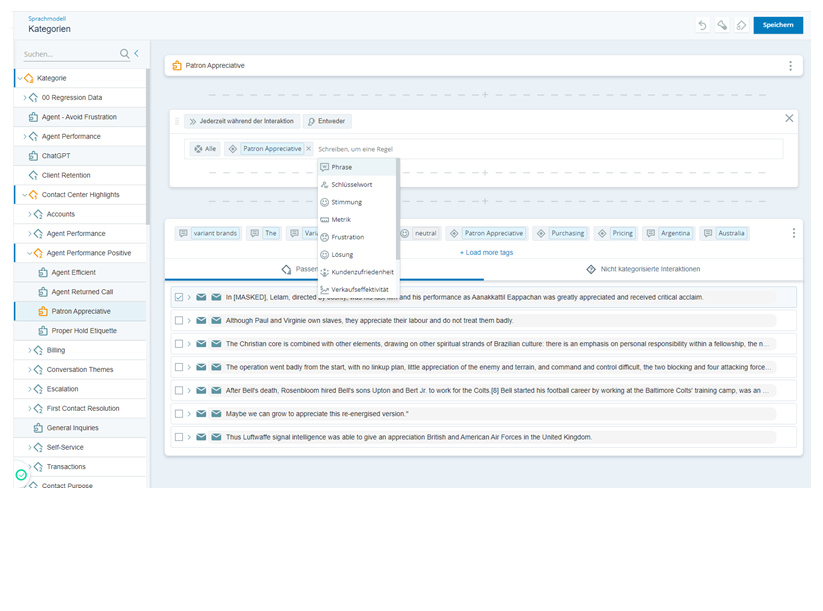This screenshot has height=611, width=823.
Task: Check the Christian core row checkbox
Action: 179,344
